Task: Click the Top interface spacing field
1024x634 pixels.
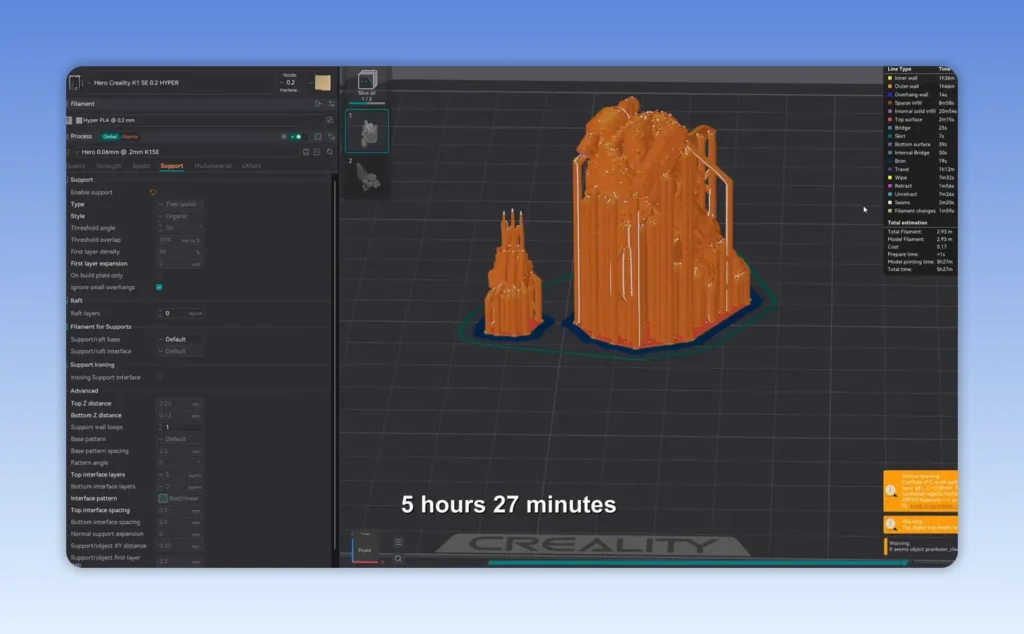Action: [x=180, y=511]
